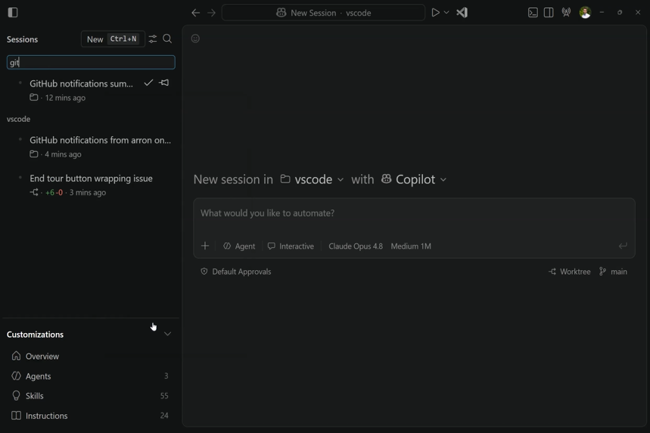650x433 pixels.
Task: Collapse the Customizations section chevron
Action: pyautogui.click(x=167, y=334)
